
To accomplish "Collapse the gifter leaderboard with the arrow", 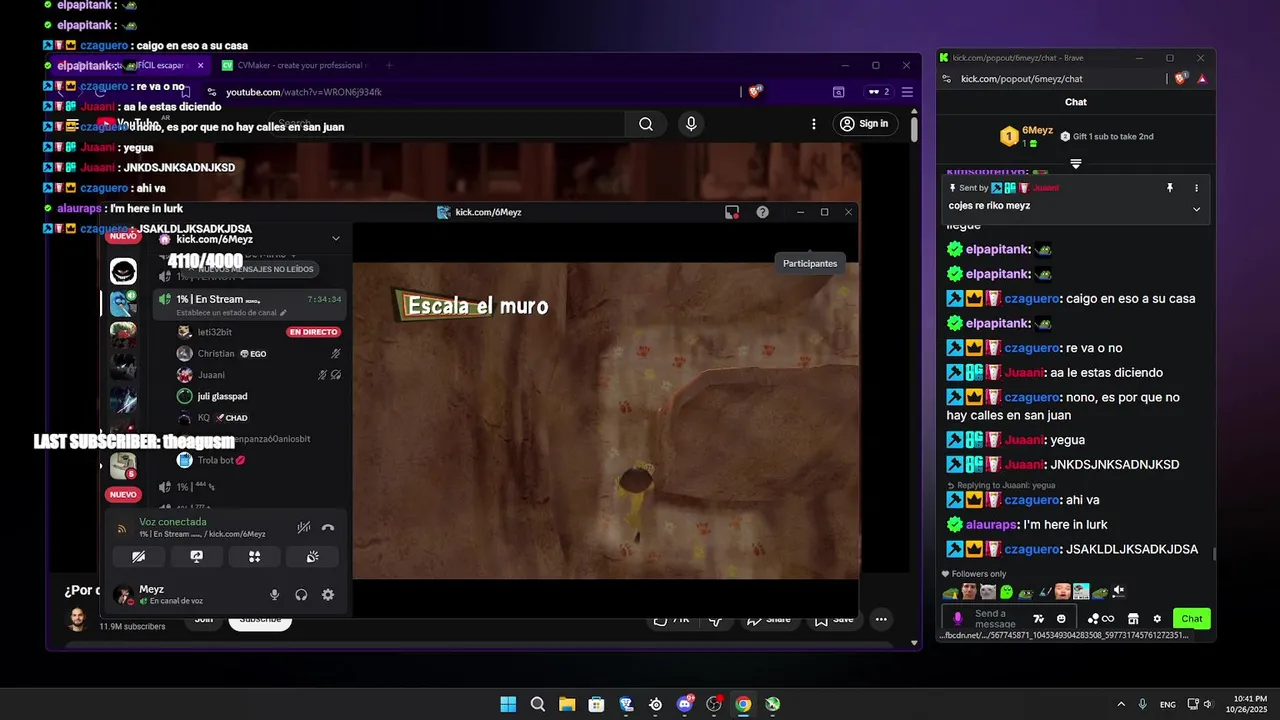I will 1076,163.
